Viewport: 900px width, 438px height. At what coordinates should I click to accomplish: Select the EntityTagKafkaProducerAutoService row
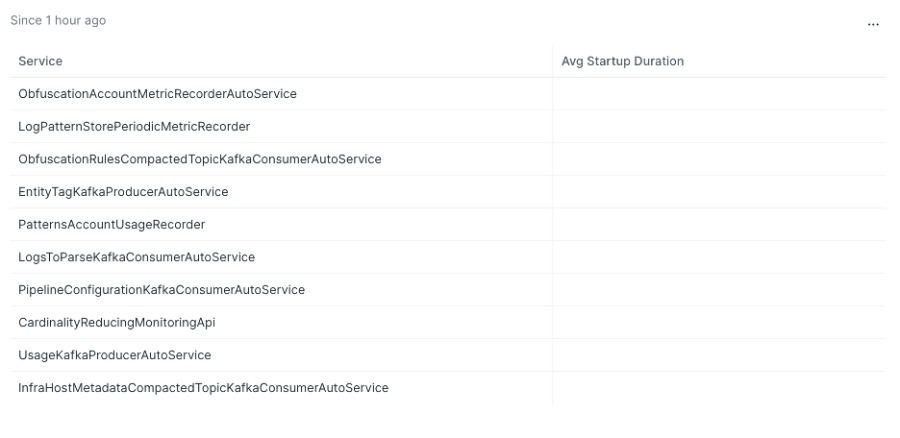coord(448,192)
